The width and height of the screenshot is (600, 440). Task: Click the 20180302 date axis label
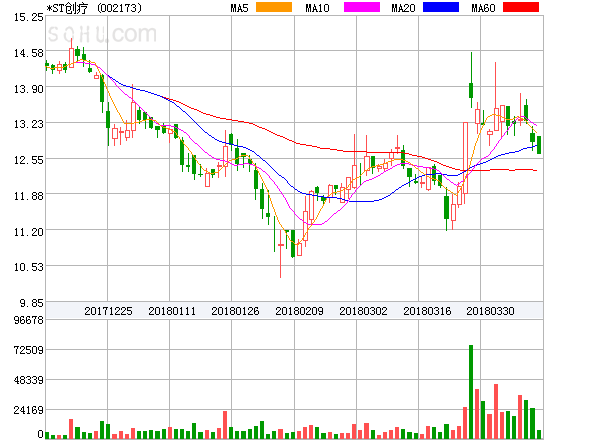pyautogui.click(x=363, y=311)
